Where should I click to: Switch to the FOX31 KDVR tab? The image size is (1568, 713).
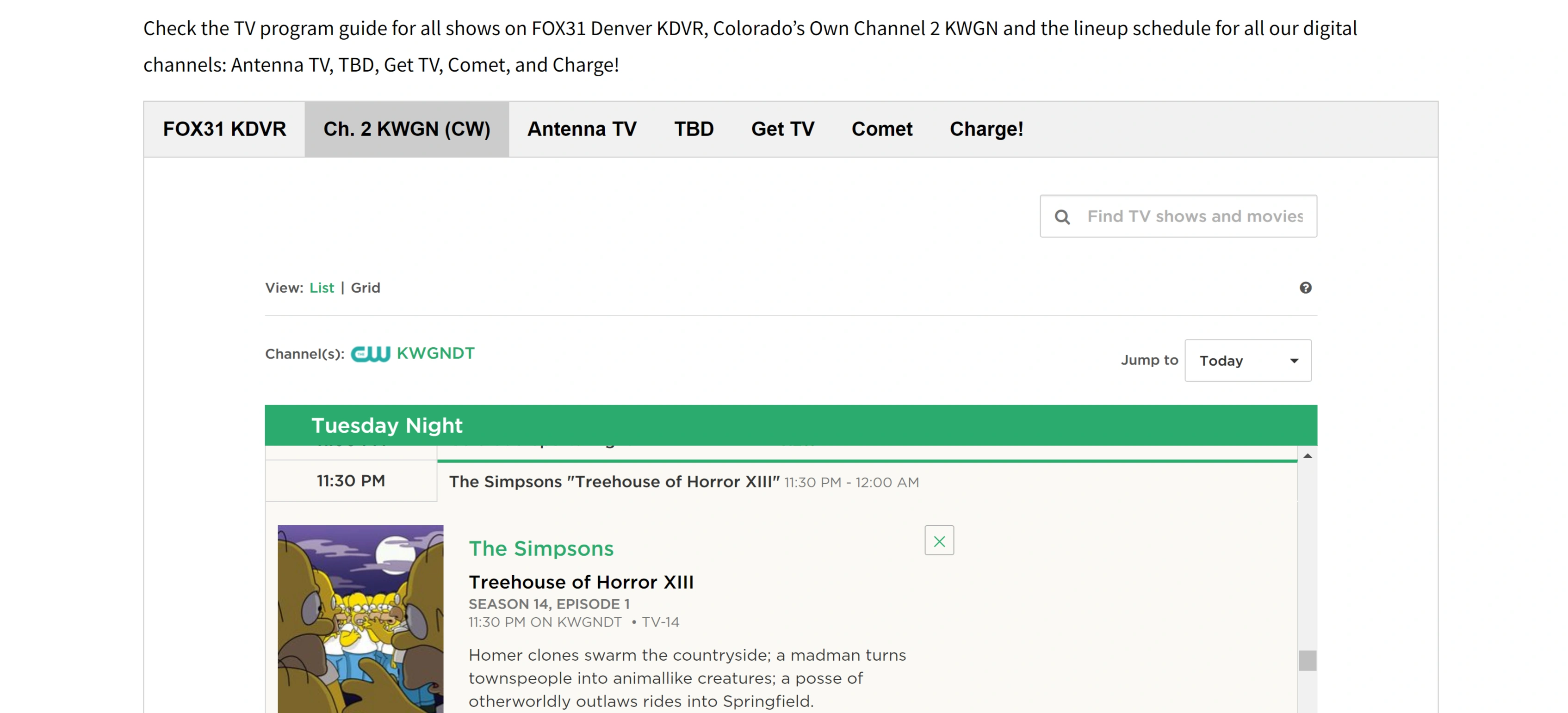224,129
